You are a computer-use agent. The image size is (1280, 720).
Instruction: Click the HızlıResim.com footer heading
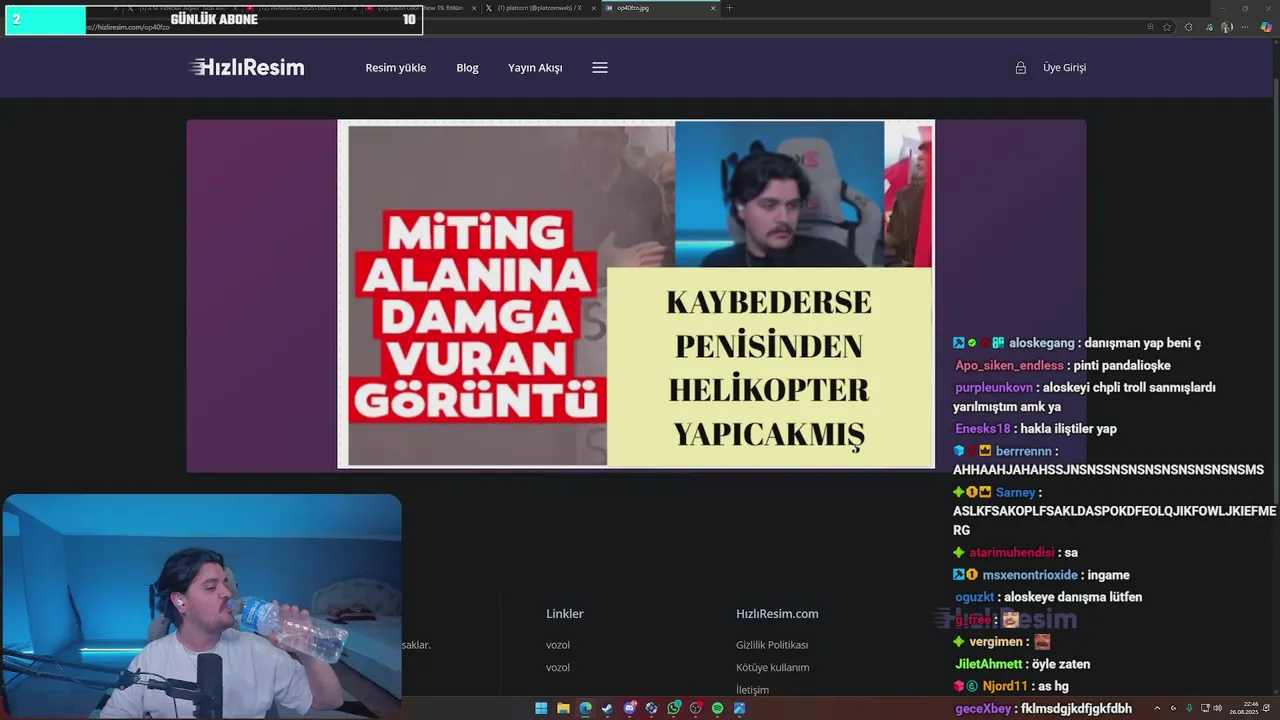[777, 614]
